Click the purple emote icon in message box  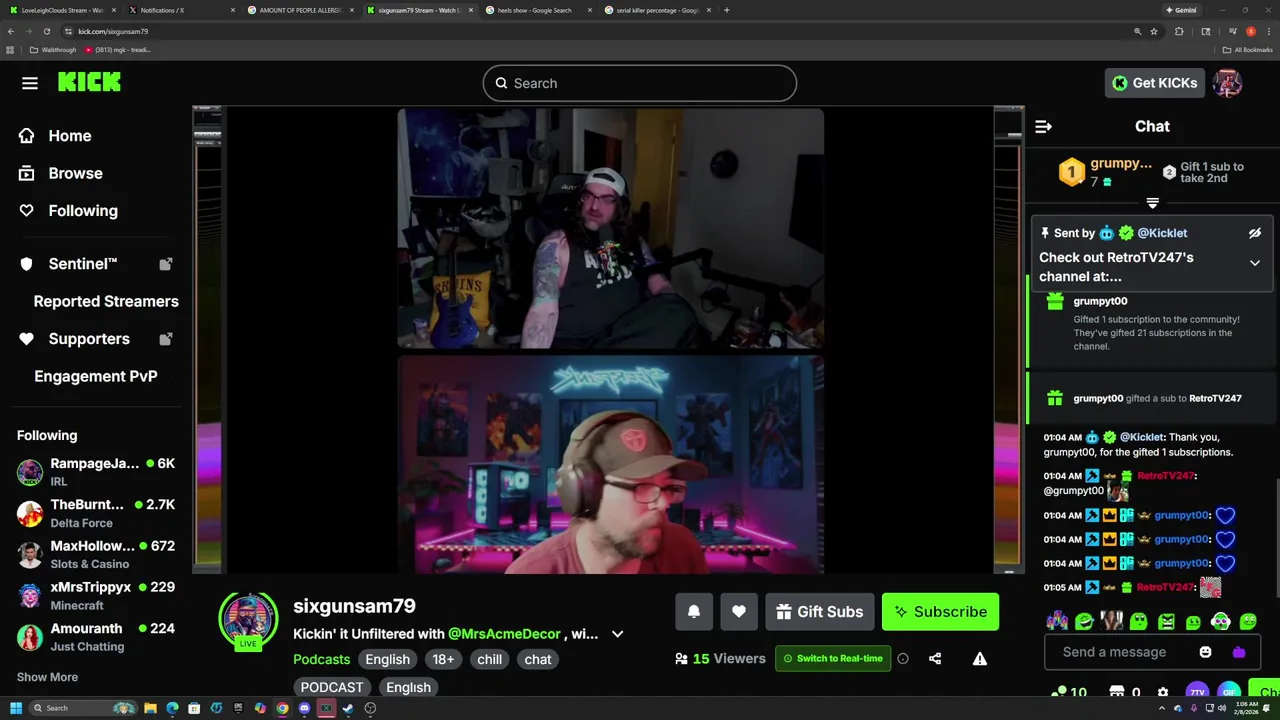[x=1239, y=652]
